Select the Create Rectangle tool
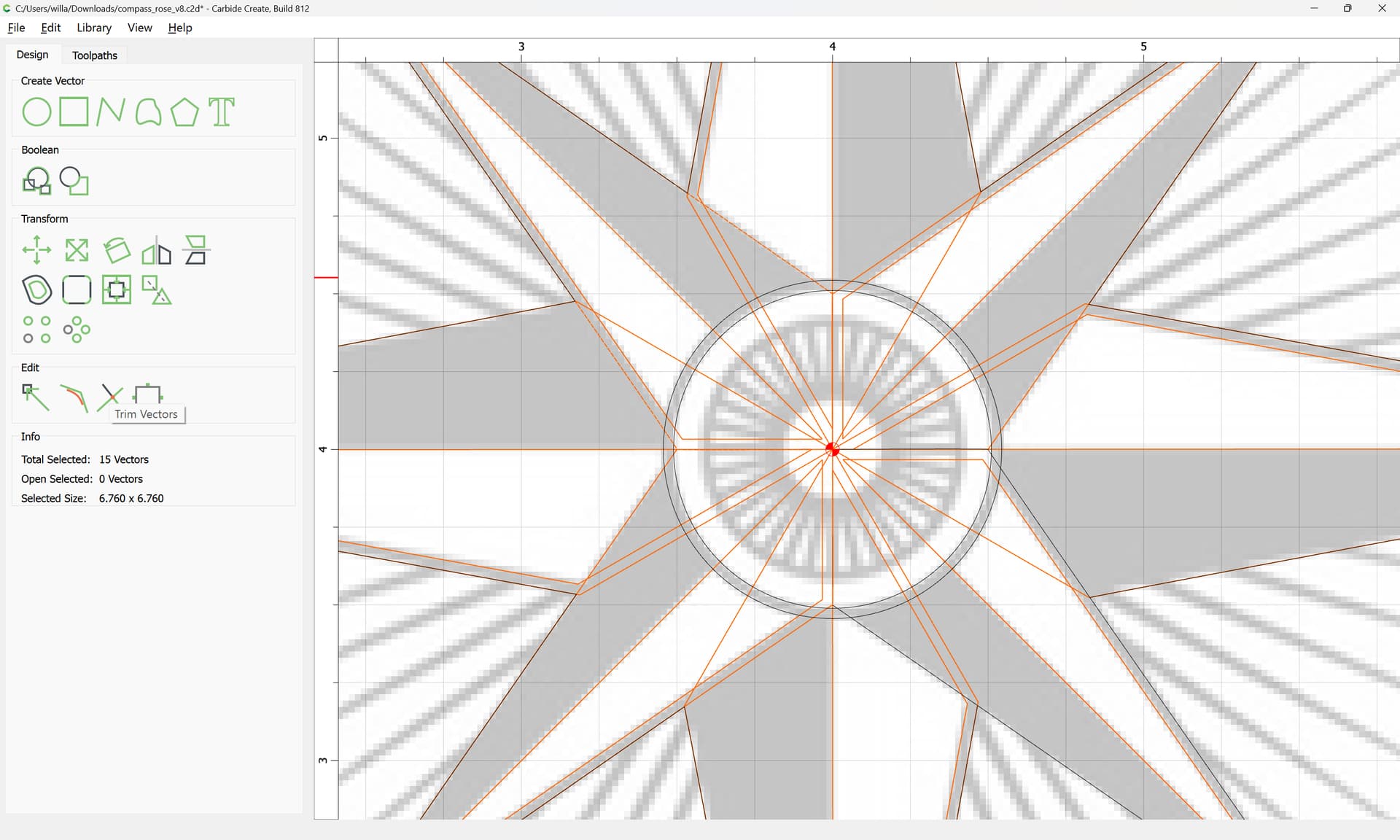 click(x=74, y=112)
